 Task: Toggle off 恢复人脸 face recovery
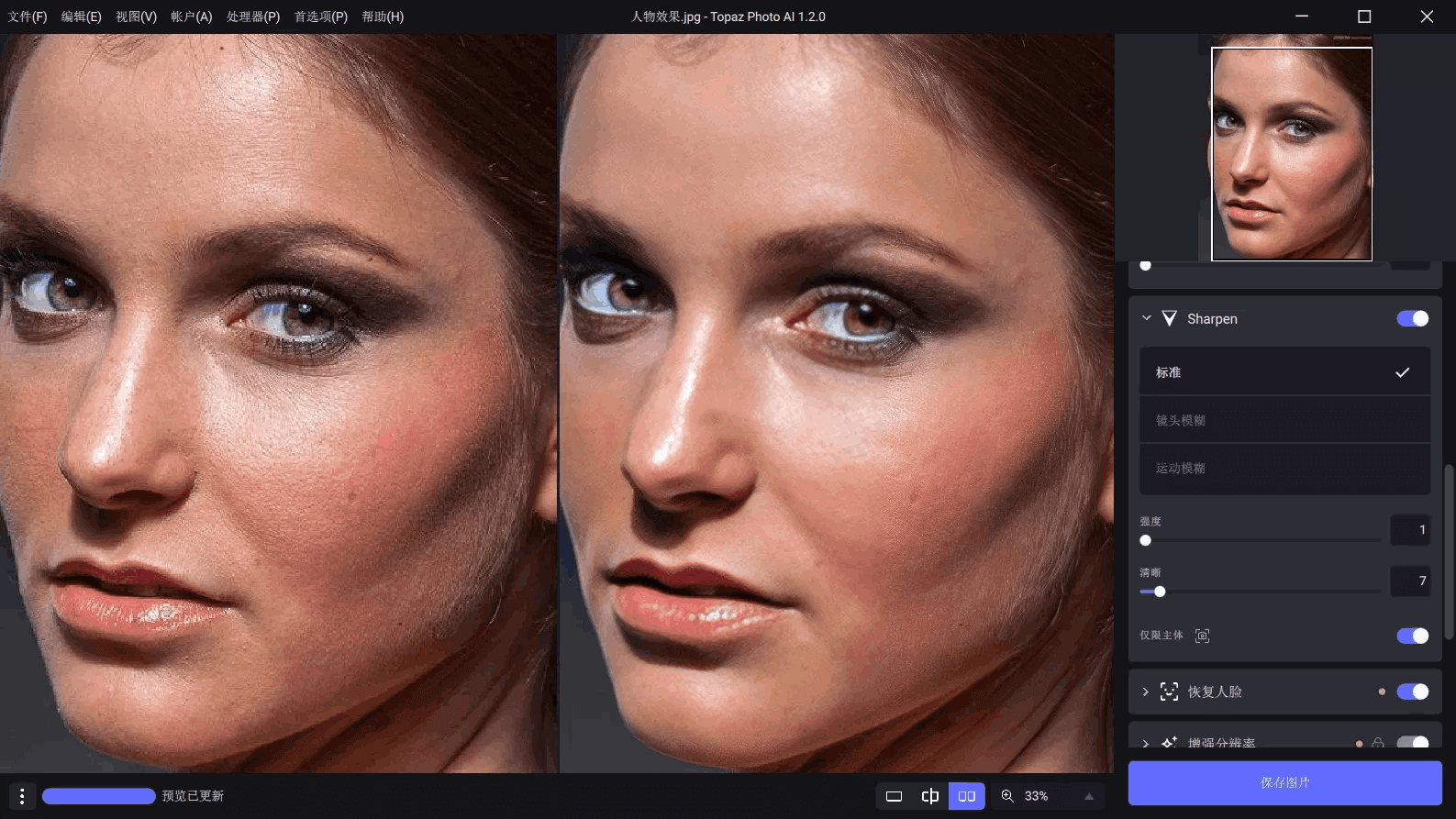(x=1412, y=692)
